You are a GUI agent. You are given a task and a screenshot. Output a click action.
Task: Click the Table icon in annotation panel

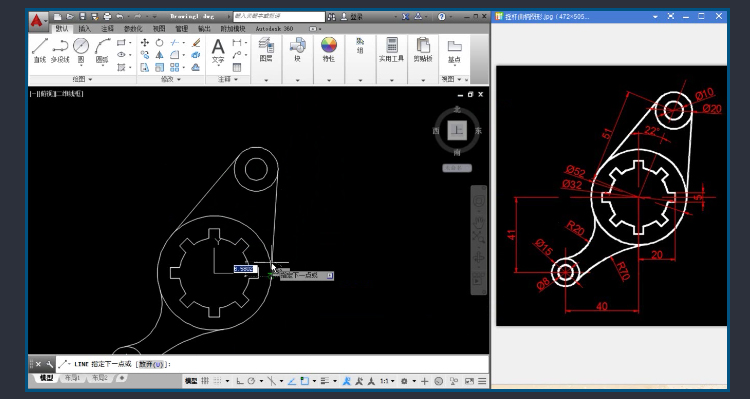pyautogui.click(x=237, y=67)
